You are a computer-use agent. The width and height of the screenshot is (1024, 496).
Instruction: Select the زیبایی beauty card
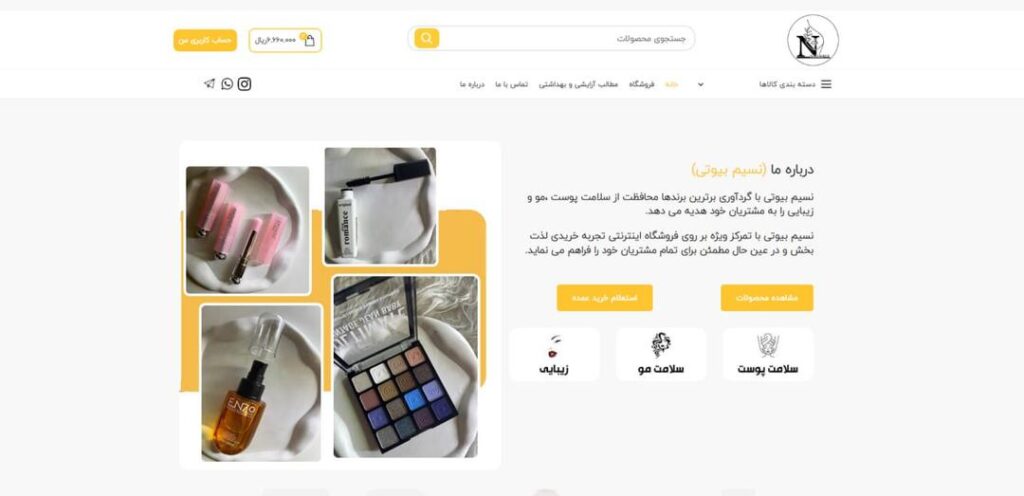tap(554, 354)
